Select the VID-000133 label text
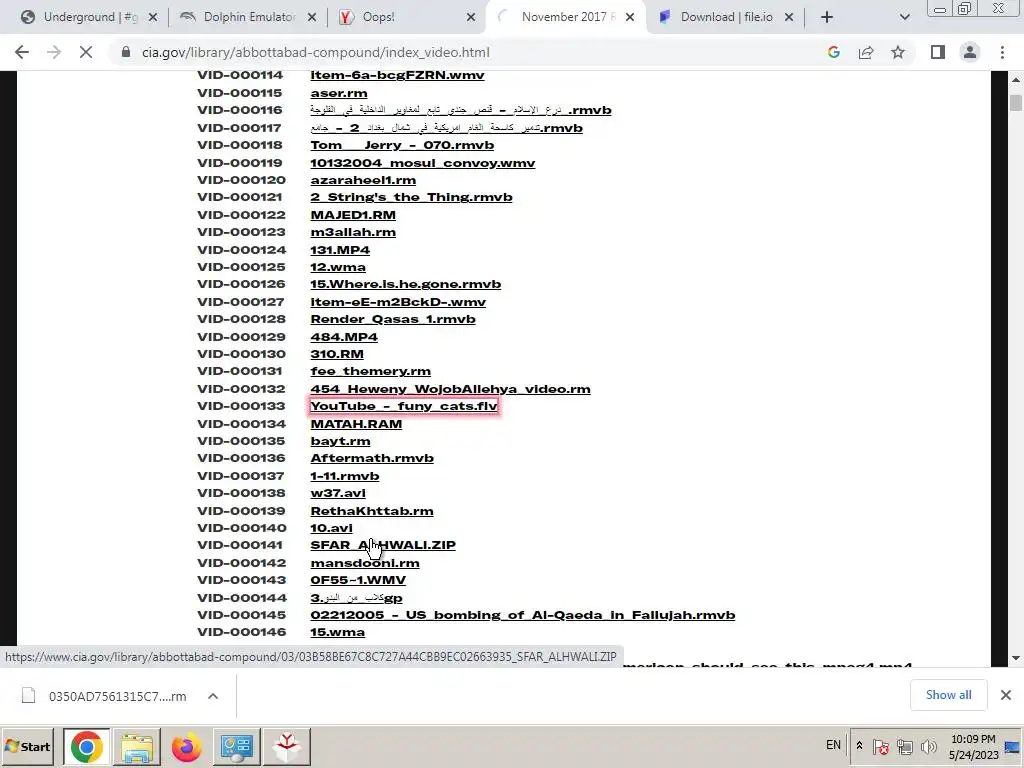This screenshot has width=1024, height=768. coord(241,406)
